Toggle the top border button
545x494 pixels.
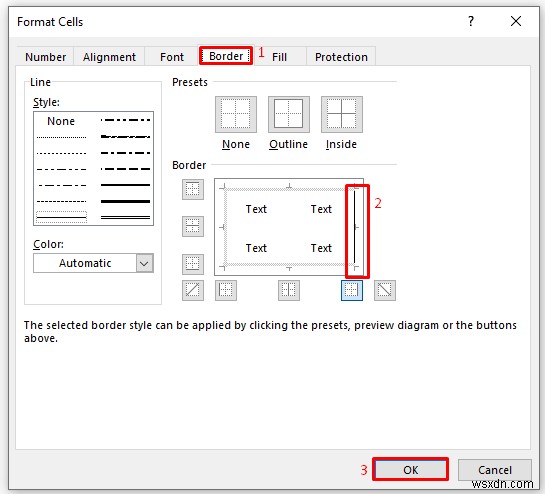[x=193, y=189]
